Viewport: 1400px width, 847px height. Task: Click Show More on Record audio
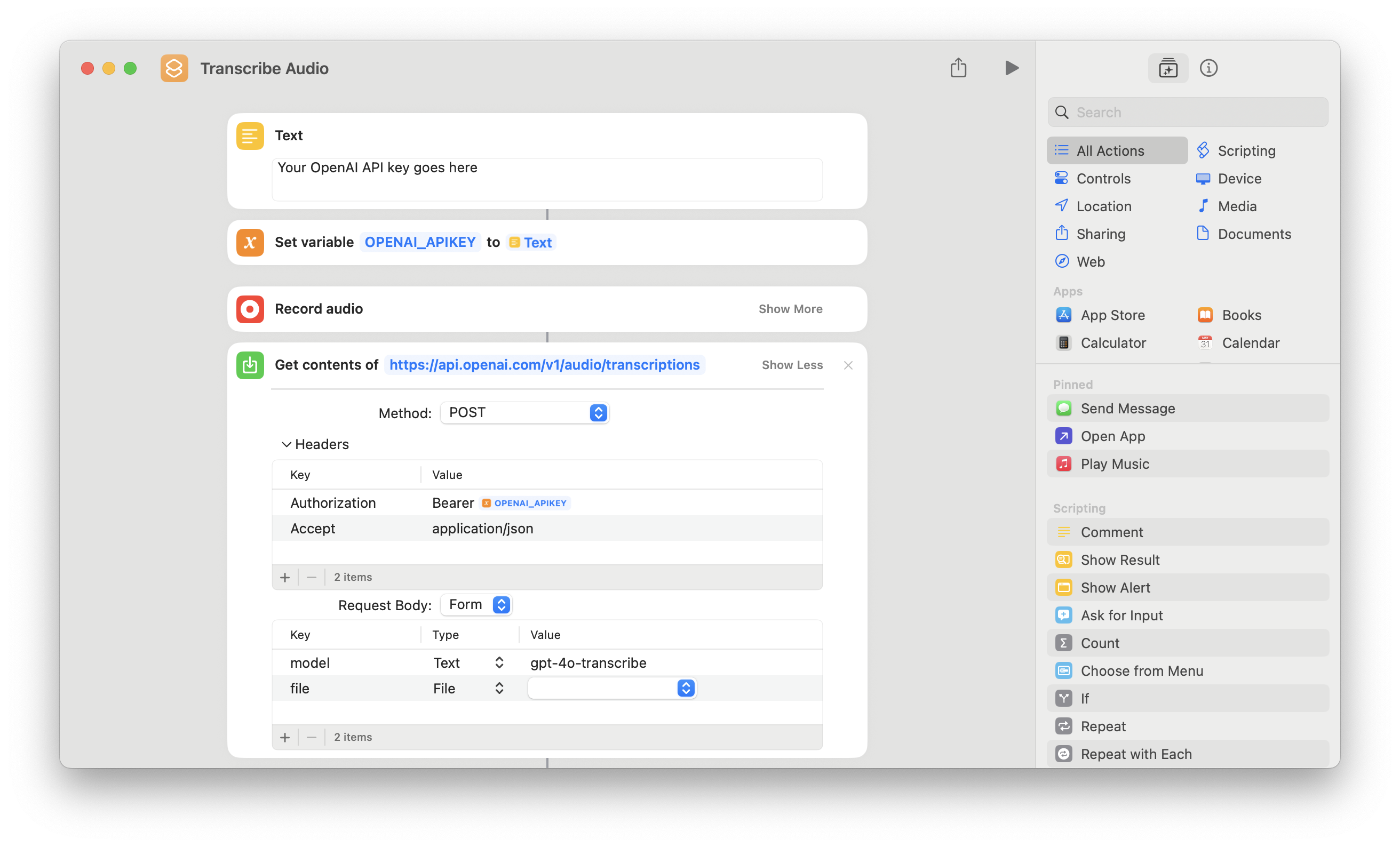790,309
